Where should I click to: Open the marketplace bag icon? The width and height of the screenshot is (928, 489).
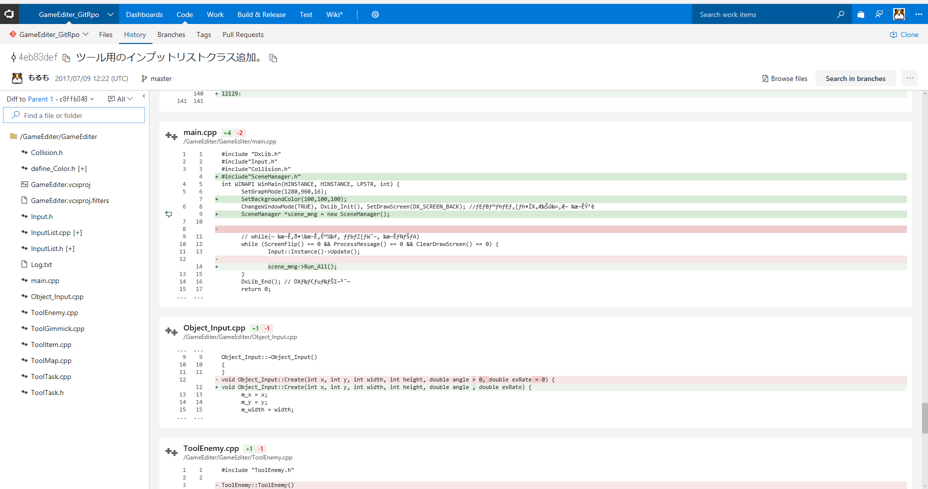(860, 15)
